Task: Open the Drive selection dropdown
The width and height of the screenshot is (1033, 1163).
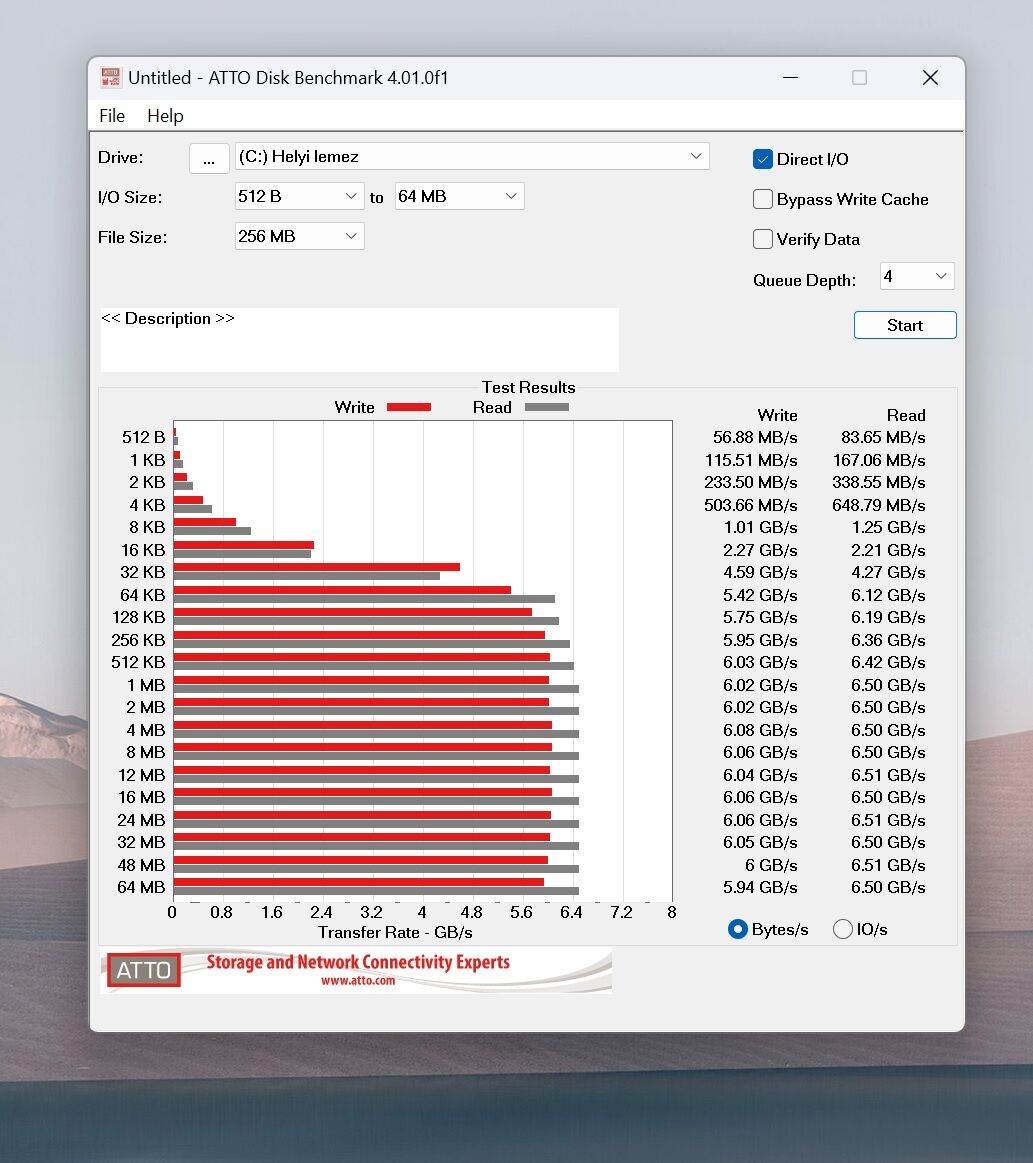Action: click(472, 157)
